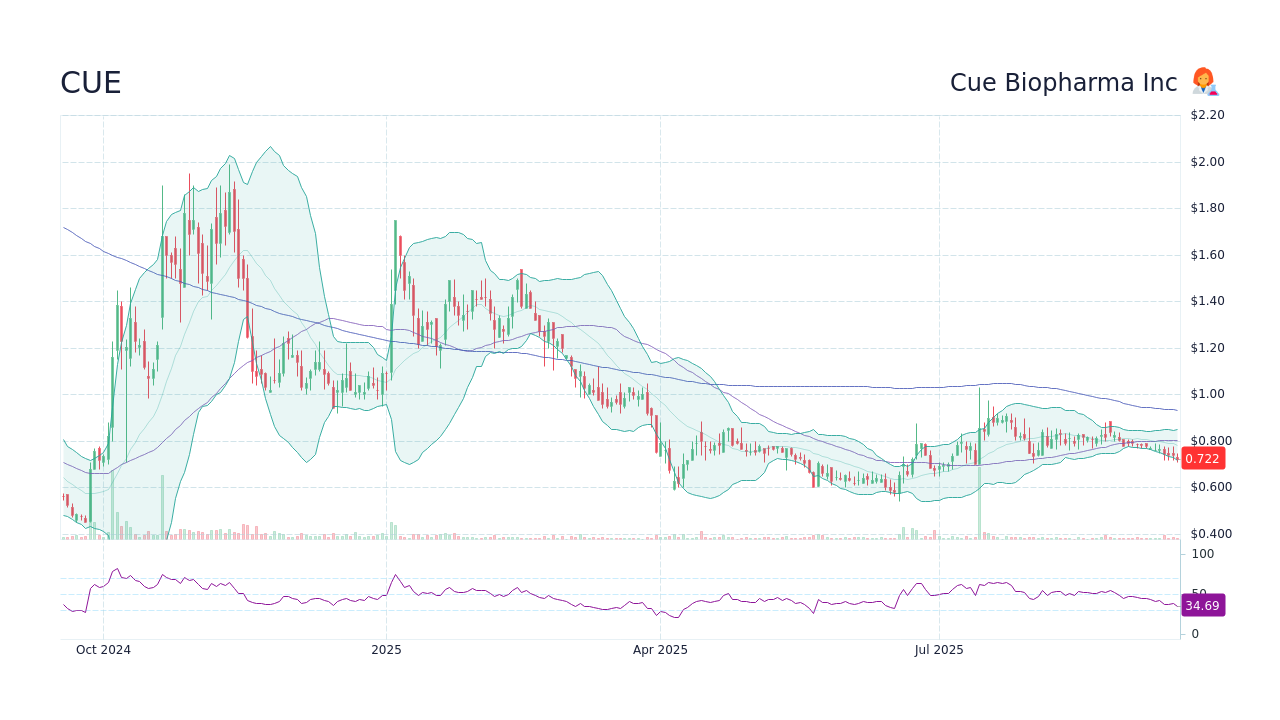Click the purple RSI value badge 34.69
The height and width of the screenshot is (720, 1280).
point(1203,605)
